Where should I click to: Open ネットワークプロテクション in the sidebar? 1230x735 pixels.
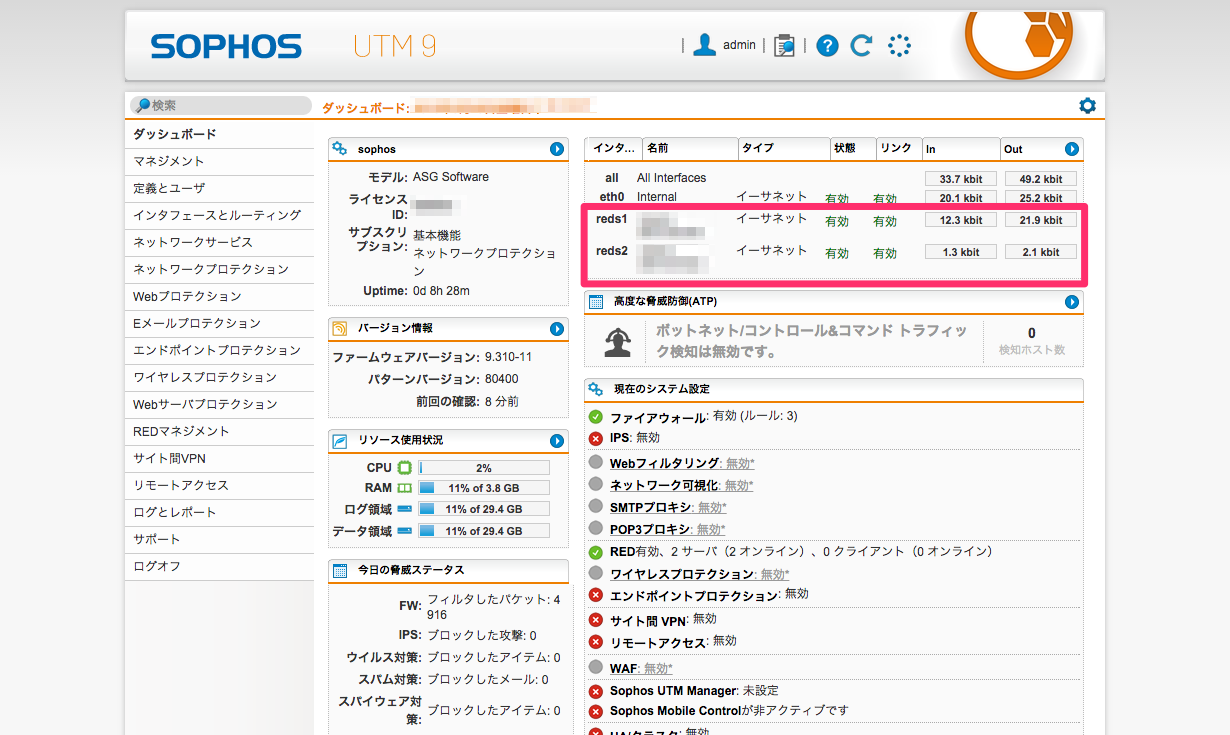point(219,269)
